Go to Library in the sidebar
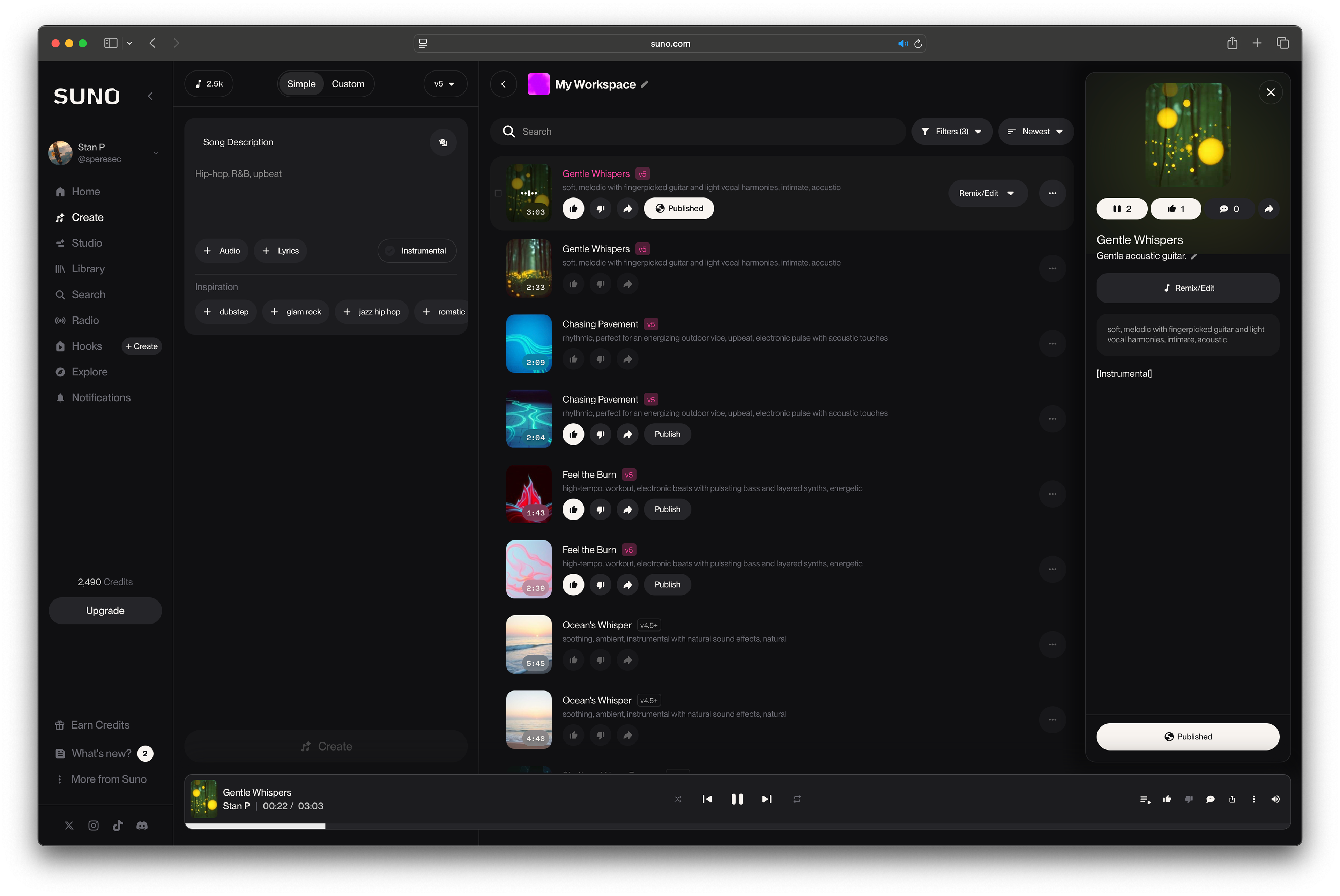 [88, 269]
